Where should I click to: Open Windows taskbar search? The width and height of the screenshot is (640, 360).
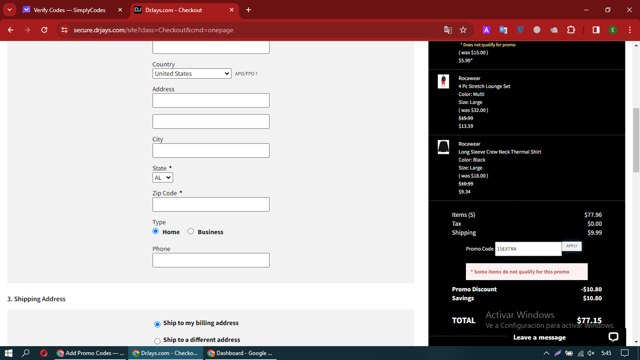click(x=26, y=353)
